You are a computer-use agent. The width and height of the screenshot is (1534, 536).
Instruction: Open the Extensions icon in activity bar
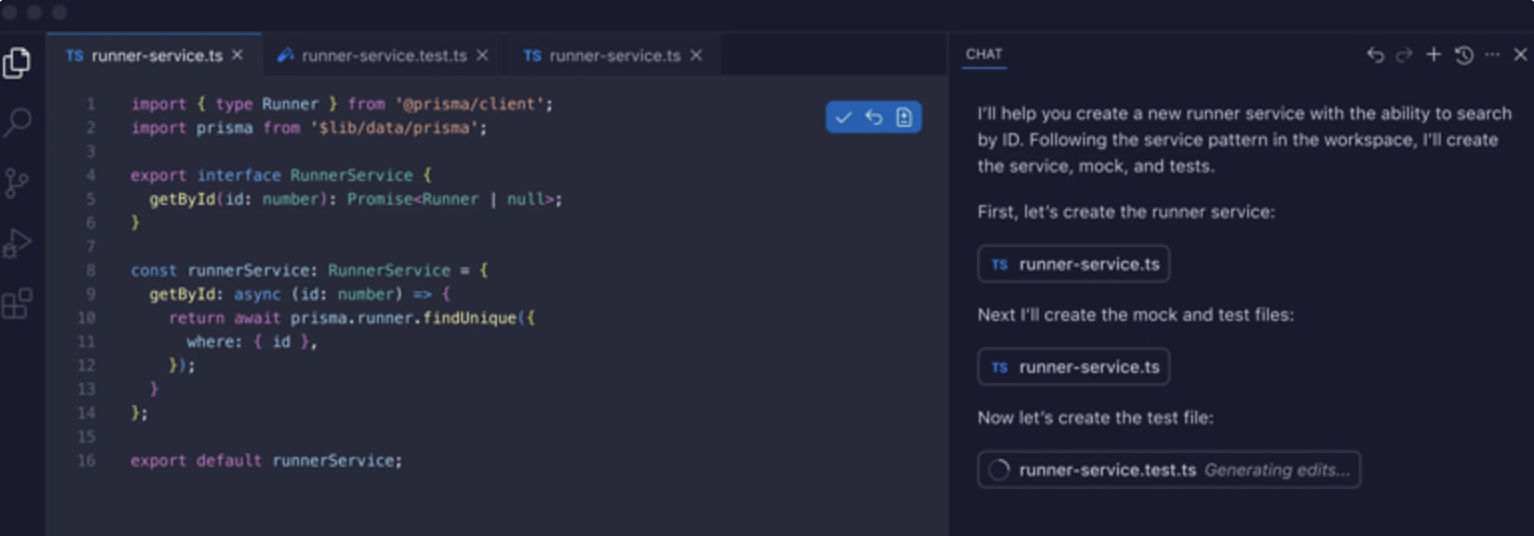pyautogui.click(x=17, y=303)
